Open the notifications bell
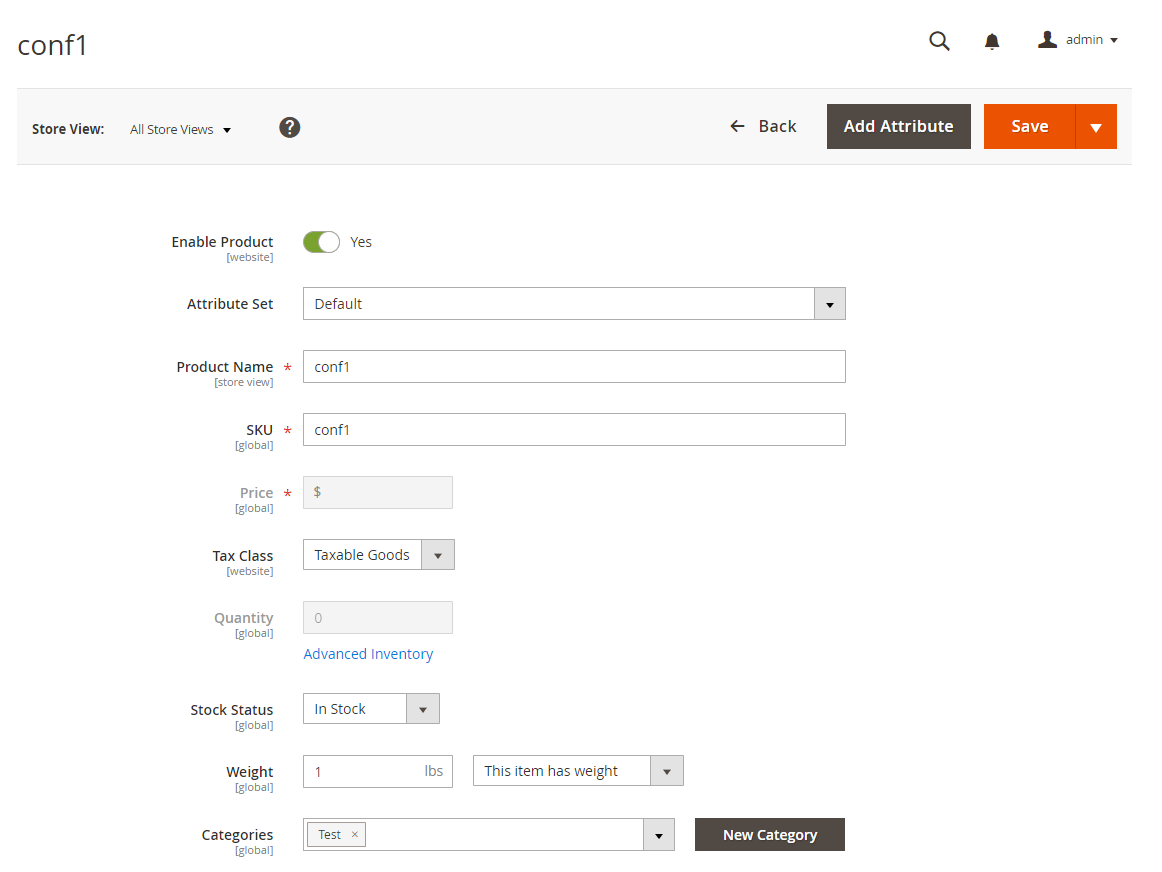 point(992,41)
